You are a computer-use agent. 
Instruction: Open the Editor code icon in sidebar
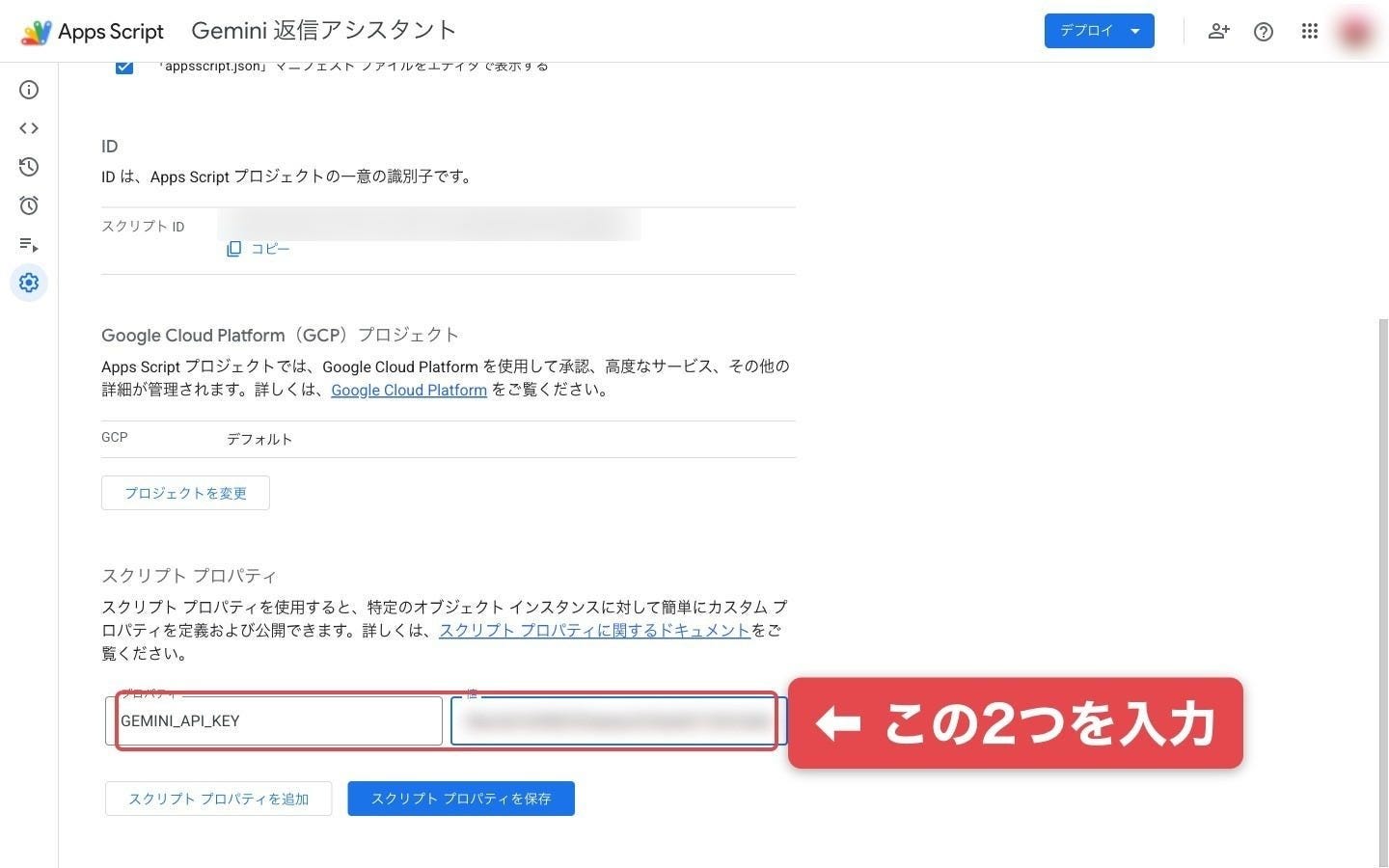click(x=29, y=128)
